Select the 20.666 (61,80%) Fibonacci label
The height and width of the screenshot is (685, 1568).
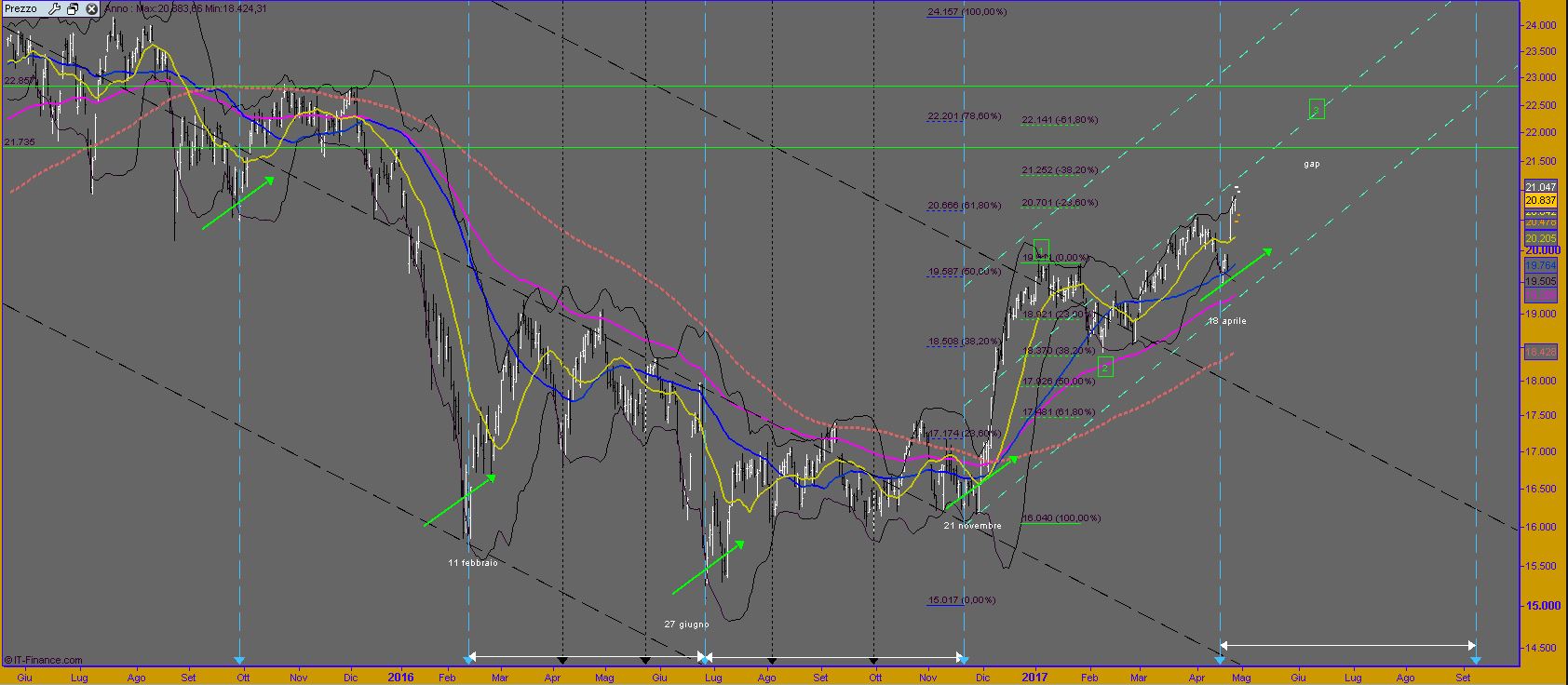965,206
